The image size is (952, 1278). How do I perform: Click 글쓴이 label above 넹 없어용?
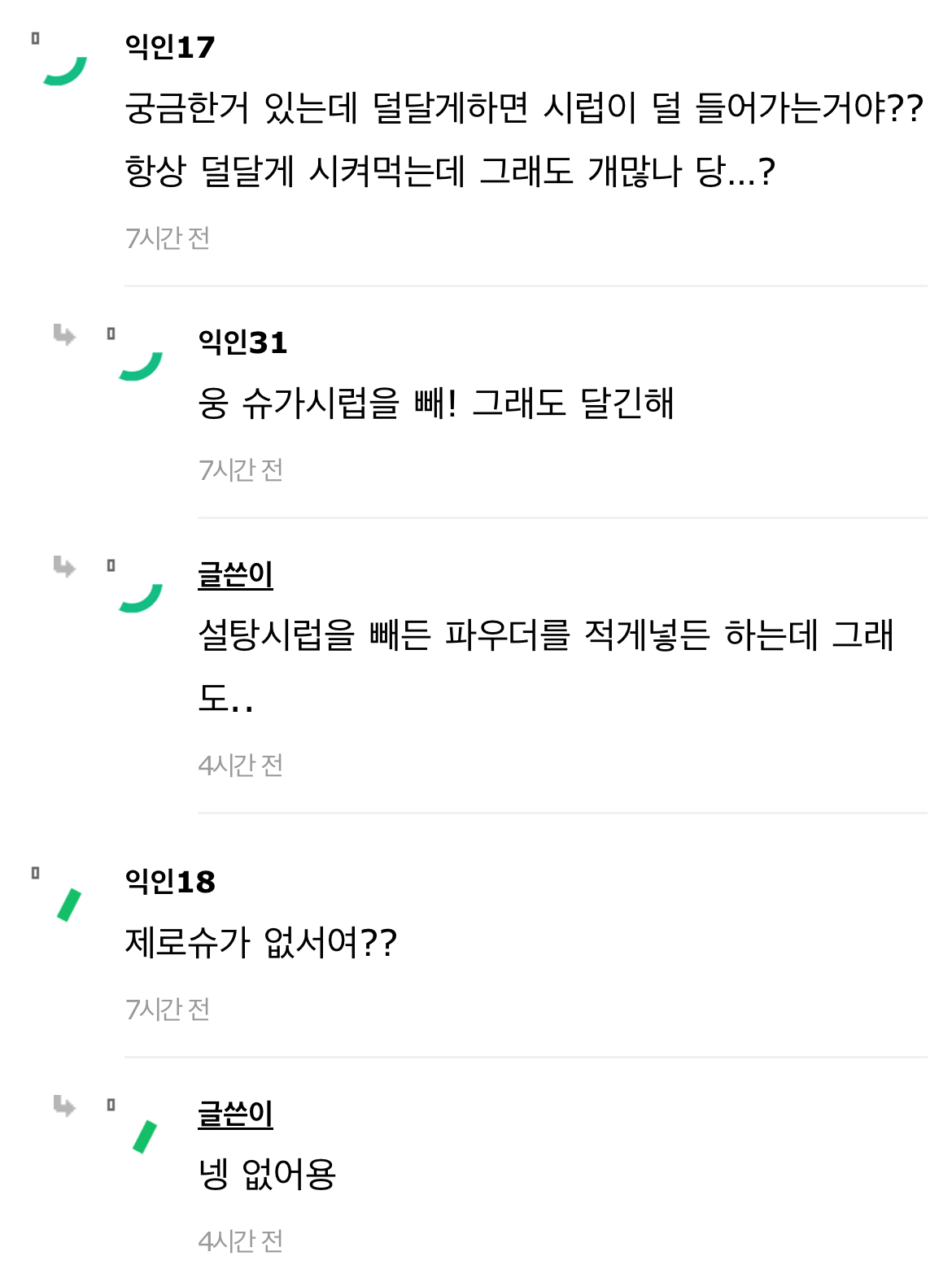pyautogui.click(x=235, y=1114)
